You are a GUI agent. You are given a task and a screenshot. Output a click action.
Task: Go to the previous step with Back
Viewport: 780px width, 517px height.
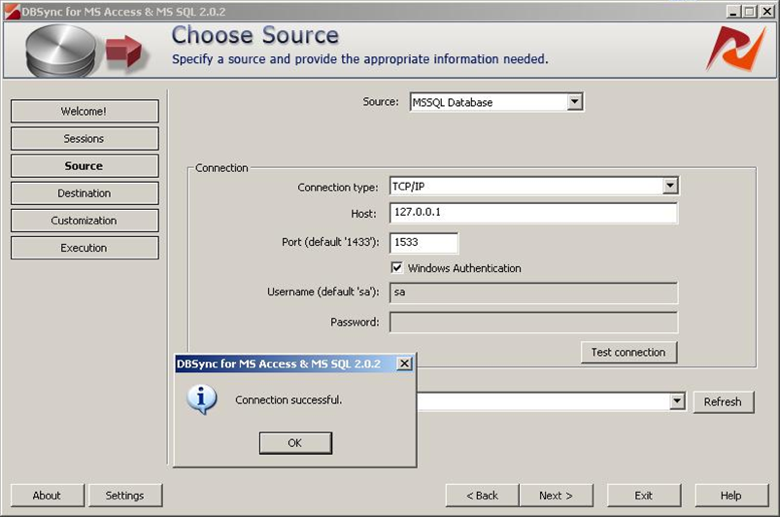[482, 496]
